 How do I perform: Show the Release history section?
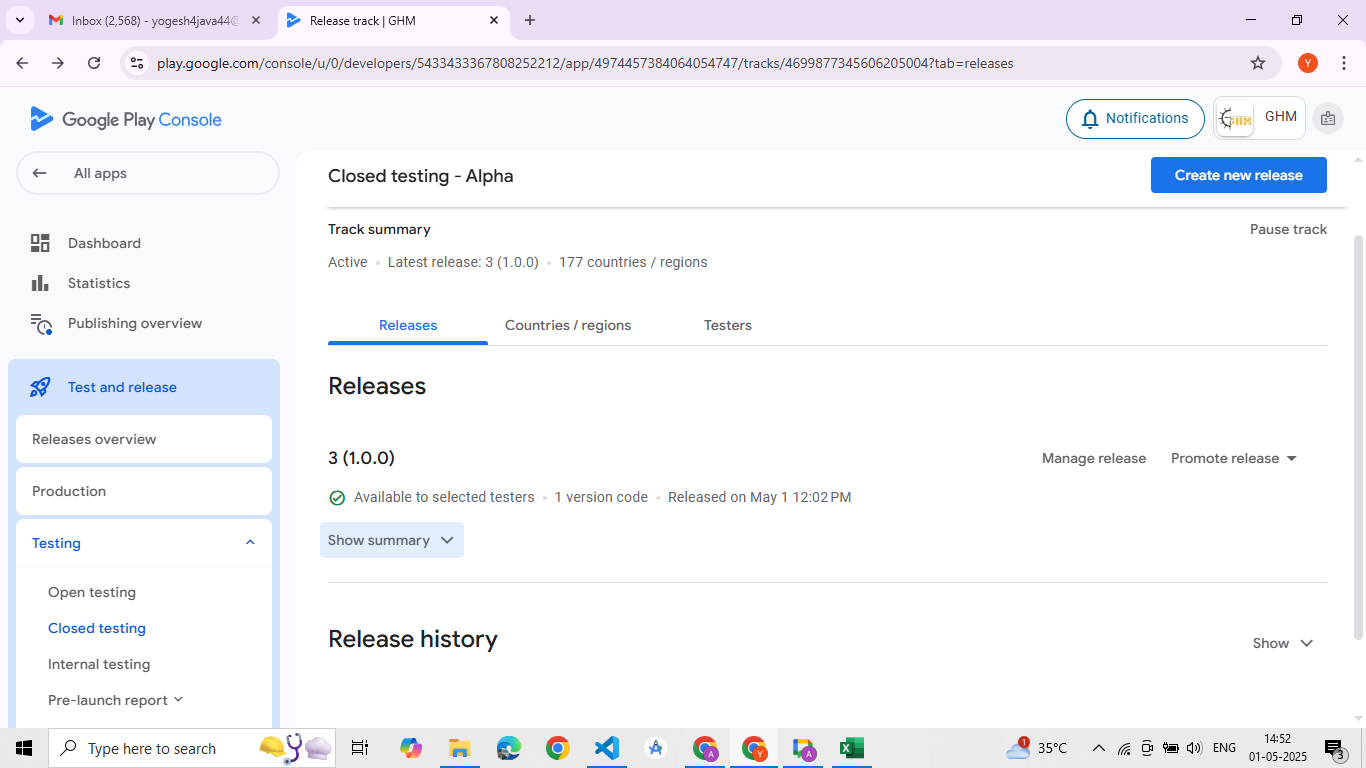tap(1282, 643)
